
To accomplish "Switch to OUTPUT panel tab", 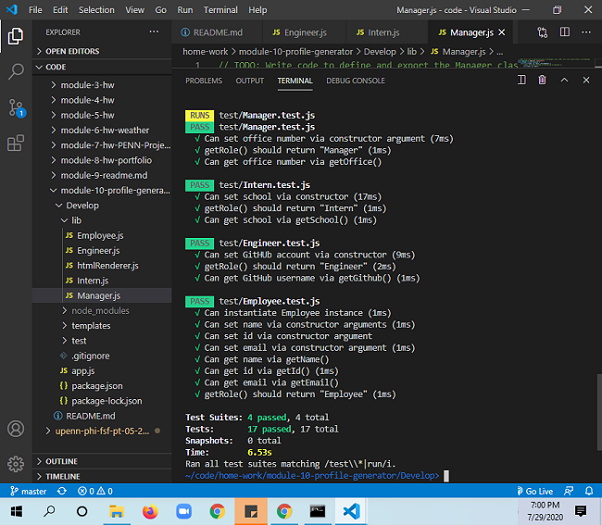I will [x=250, y=81].
